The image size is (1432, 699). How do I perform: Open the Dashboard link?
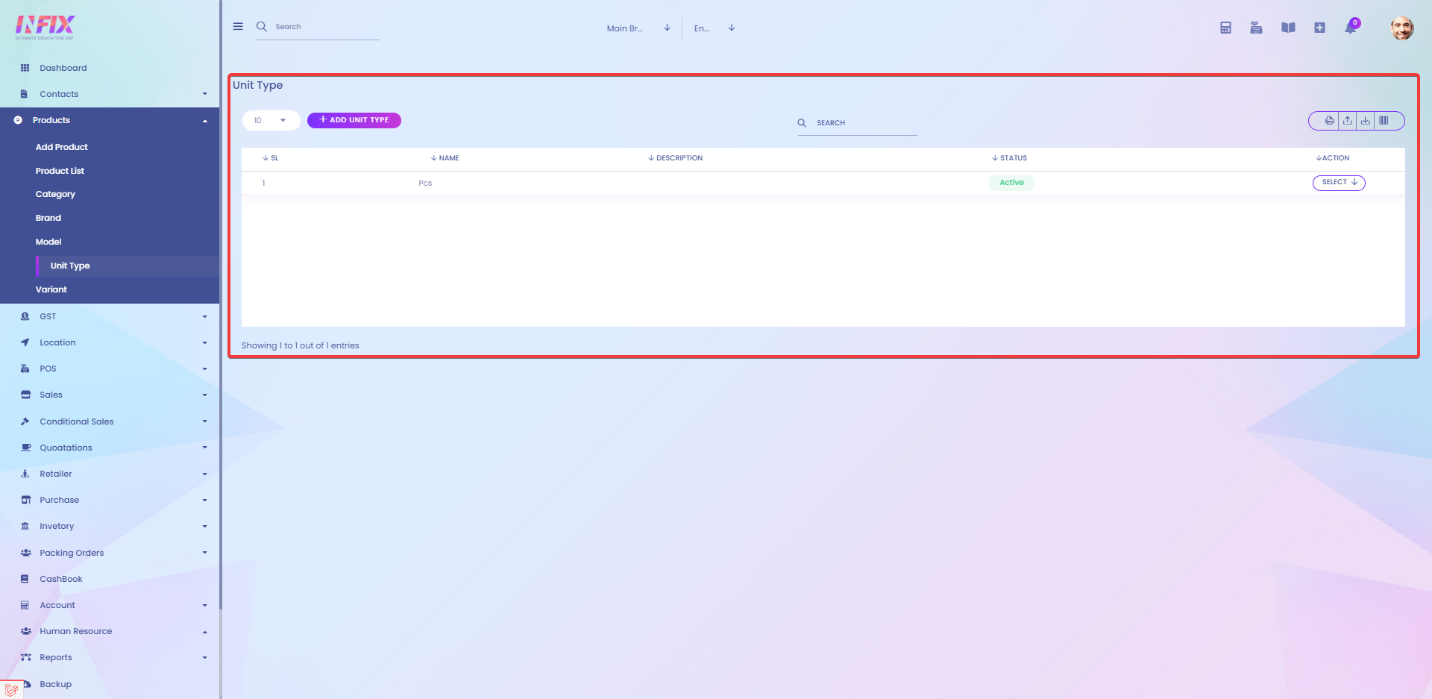coord(63,68)
